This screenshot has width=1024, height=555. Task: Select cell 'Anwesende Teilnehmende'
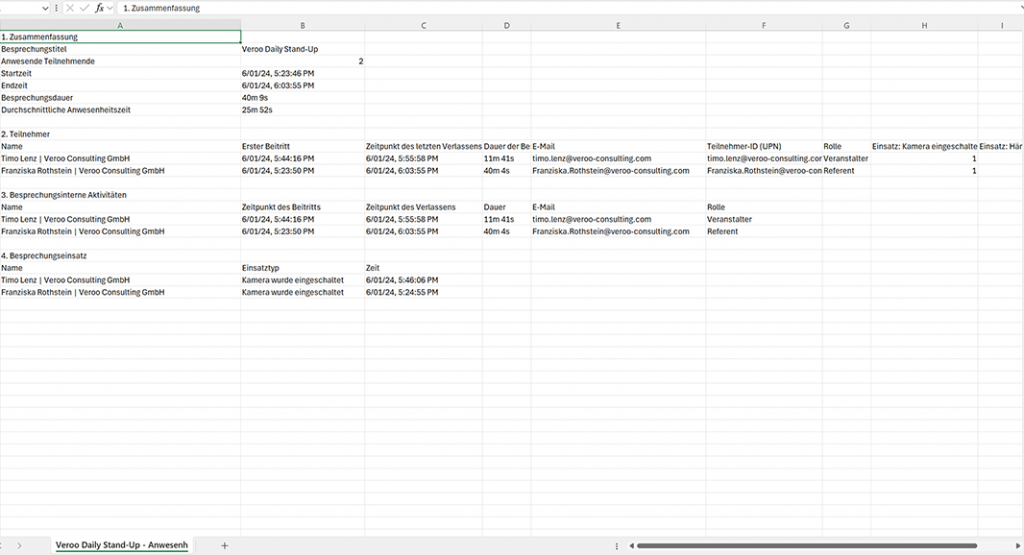point(120,61)
